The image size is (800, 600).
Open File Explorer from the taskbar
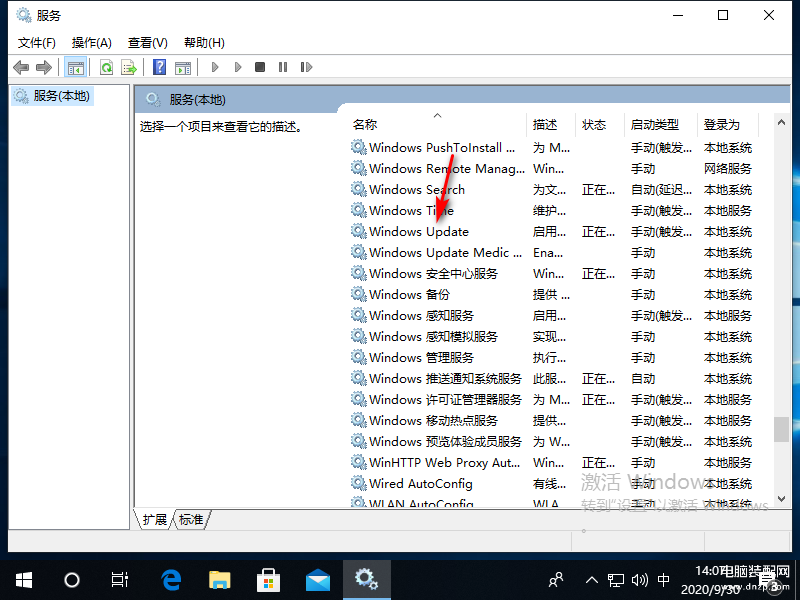(x=219, y=580)
